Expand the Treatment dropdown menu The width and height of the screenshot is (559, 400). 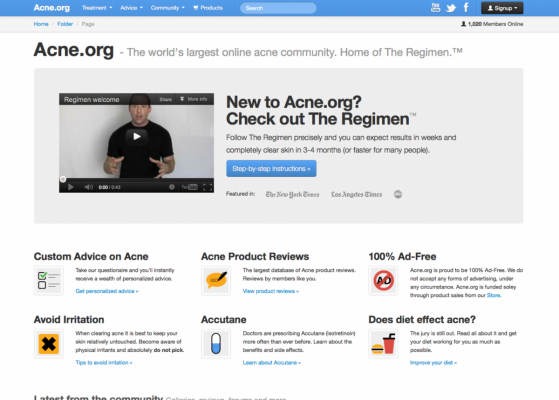pyautogui.click(x=97, y=8)
